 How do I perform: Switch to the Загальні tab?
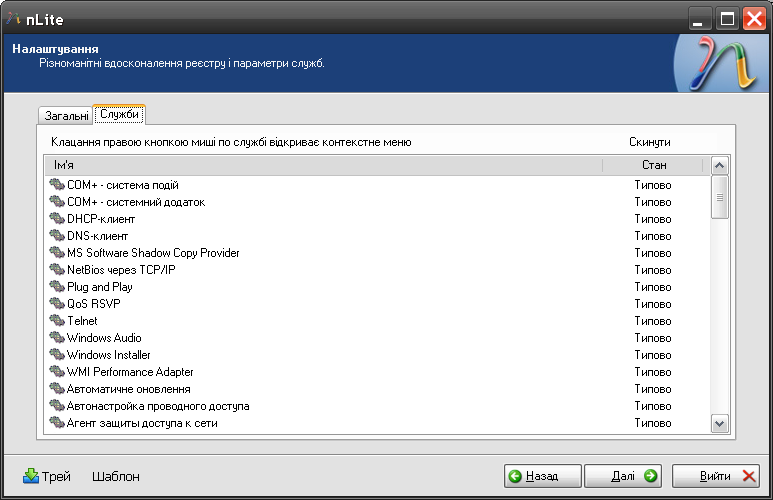coord(66,116)
